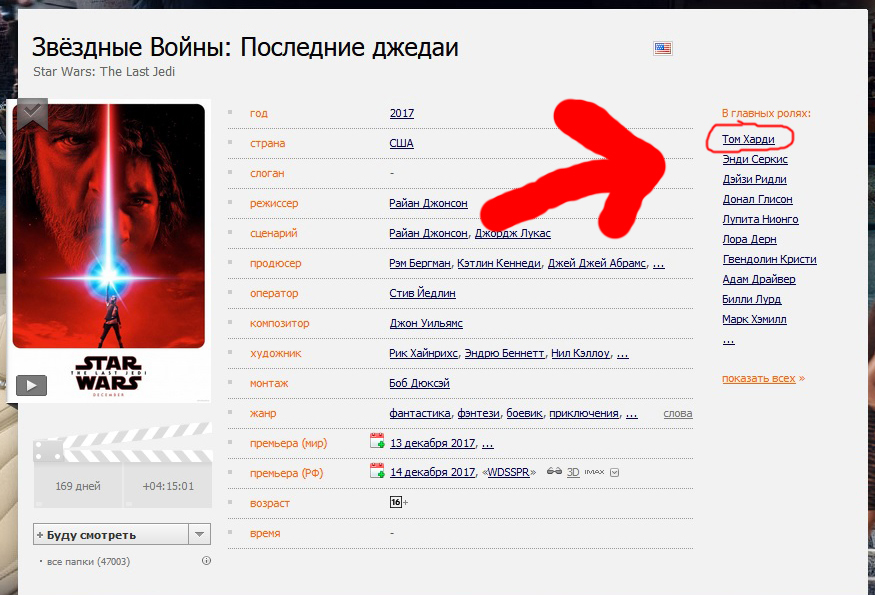Open actress Дэйзи Ридли link
The height and width of the screenshot is (595, 875).
(754, 179)
